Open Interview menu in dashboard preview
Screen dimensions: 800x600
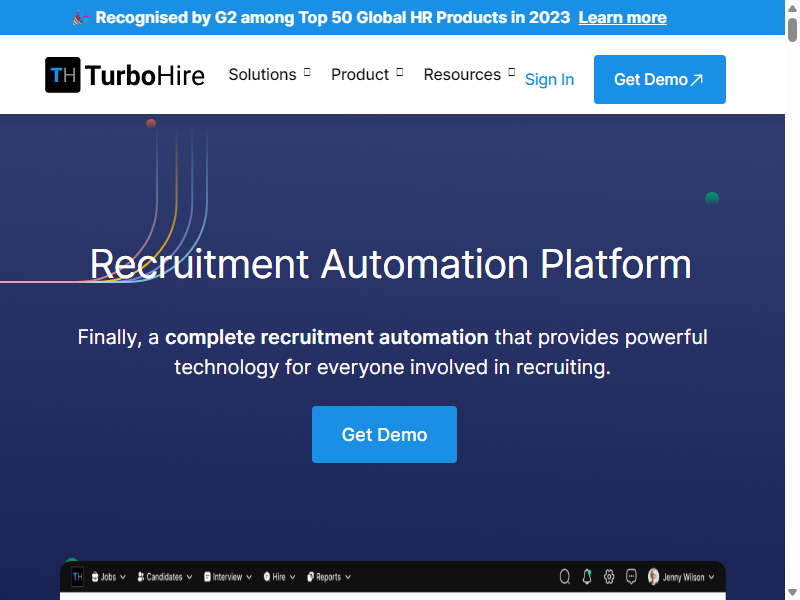pyautogui.click(x=228, y=577)
